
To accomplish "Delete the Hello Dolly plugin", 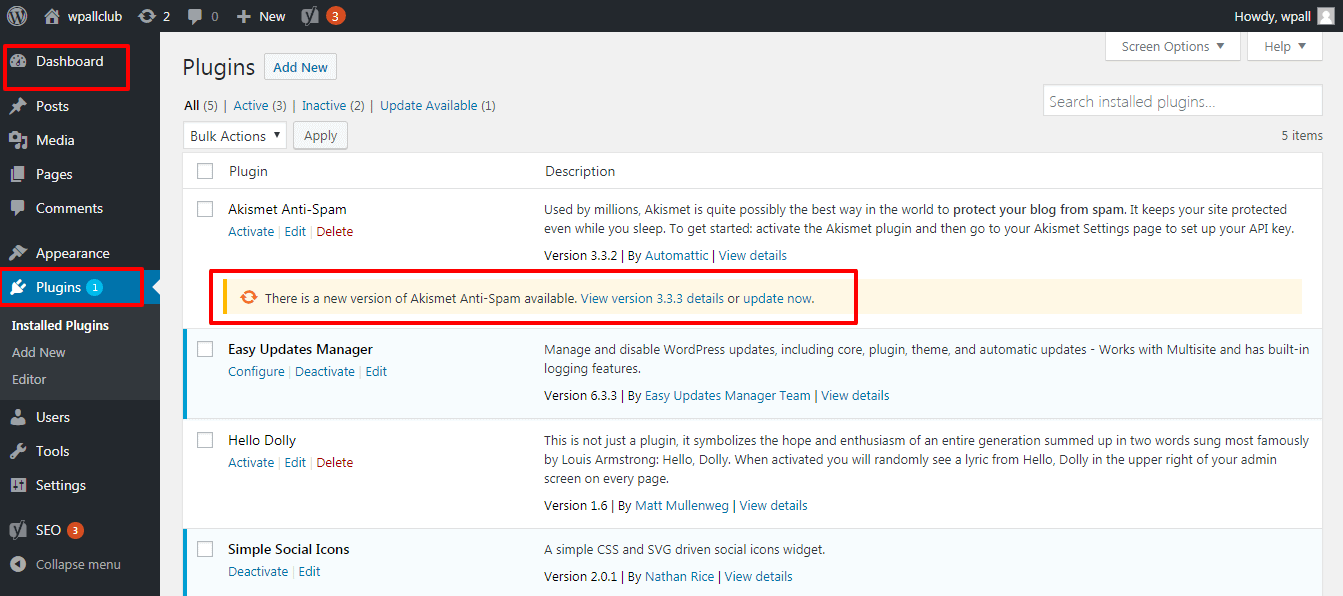I will [335, 462].
